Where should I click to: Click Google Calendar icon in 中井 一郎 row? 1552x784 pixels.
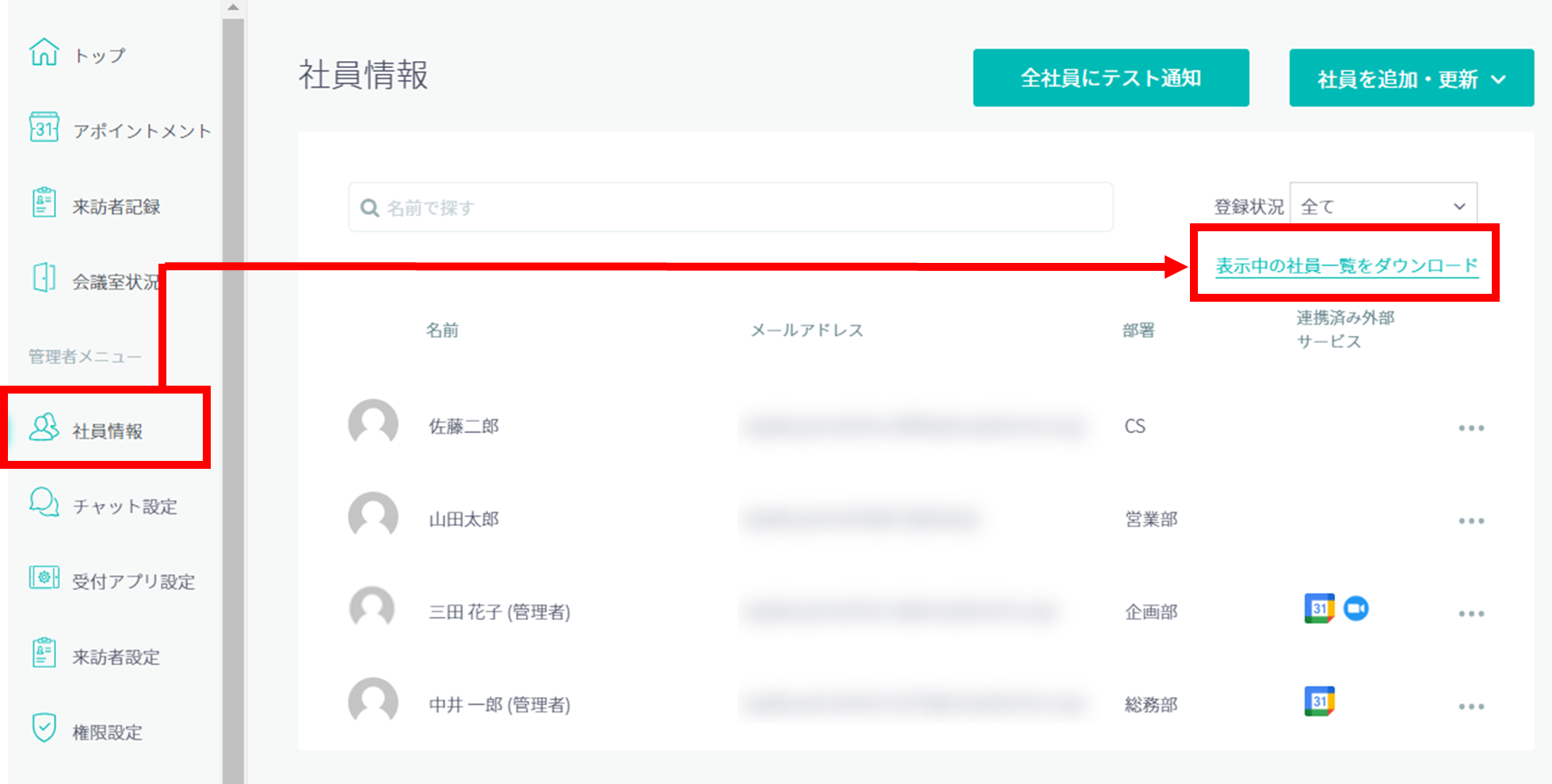[x=1319, y=702]
